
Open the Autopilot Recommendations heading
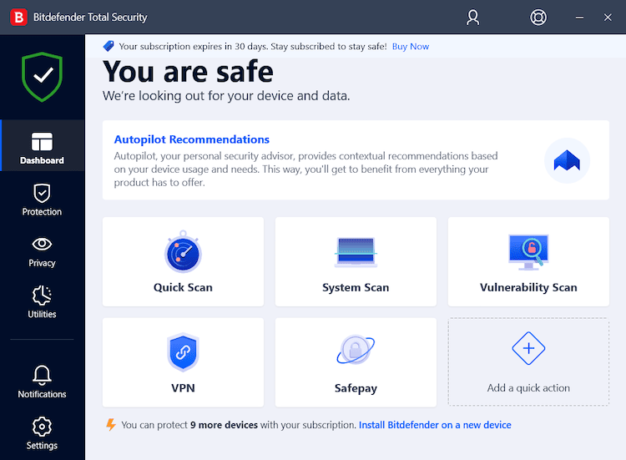coord(192,140)
